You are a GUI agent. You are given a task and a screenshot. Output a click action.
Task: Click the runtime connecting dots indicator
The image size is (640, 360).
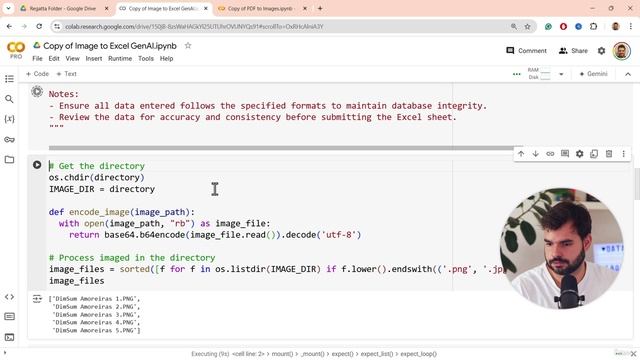point(517,74)
